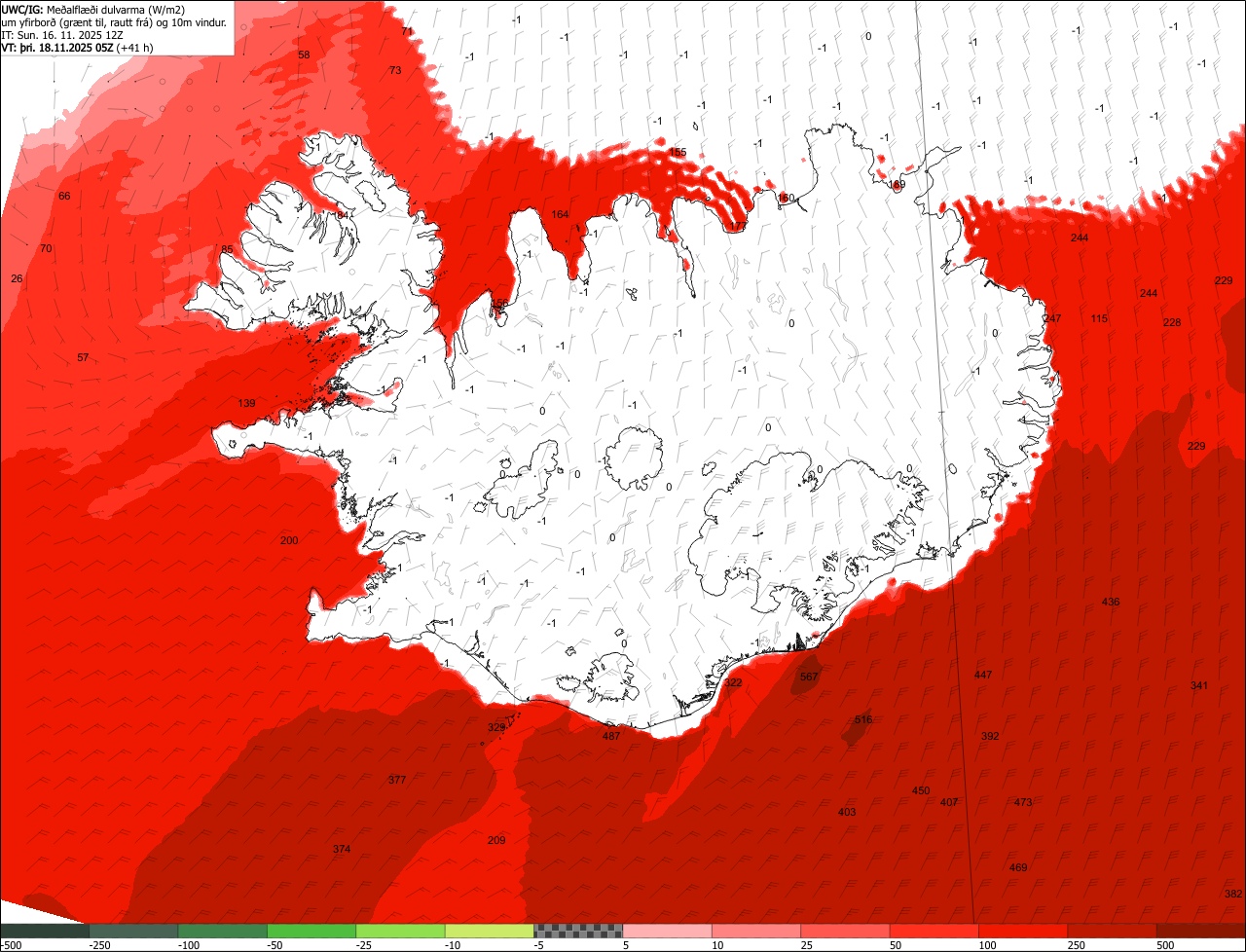This screenshot has height=952, width=1246.
Task: Click the flux value 407 in the southeast ocean
Action: click(949, 802)
